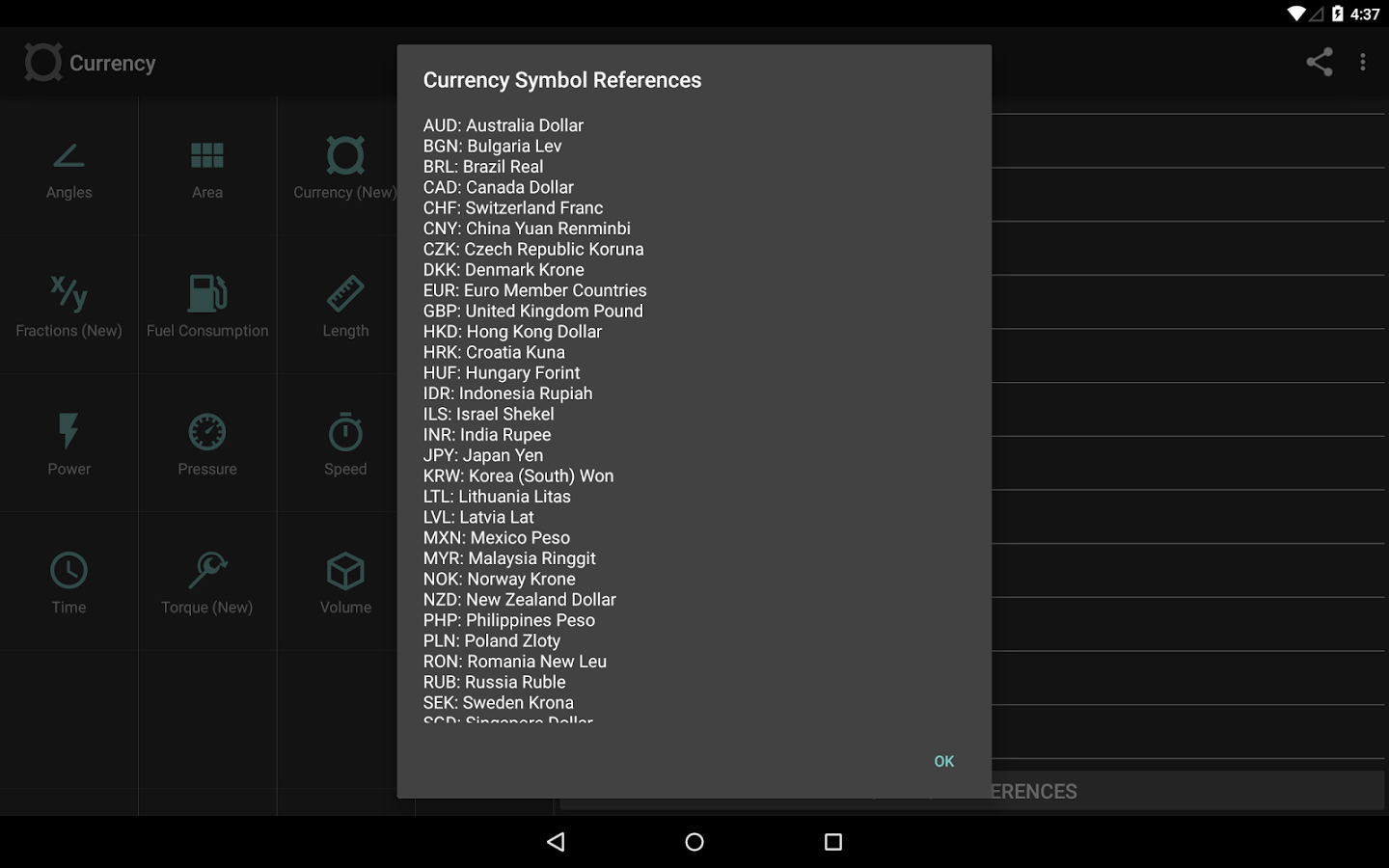Open the three-dot overflow menu

(x=1363, y=62)
